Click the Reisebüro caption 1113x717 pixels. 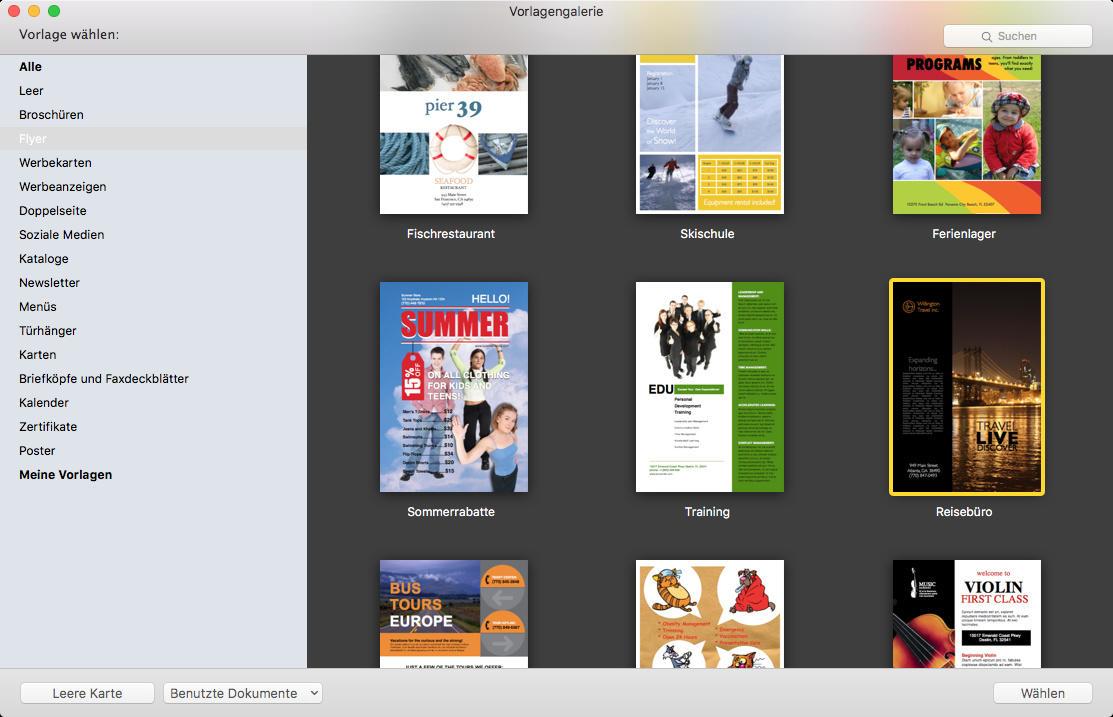pos(964,512)
